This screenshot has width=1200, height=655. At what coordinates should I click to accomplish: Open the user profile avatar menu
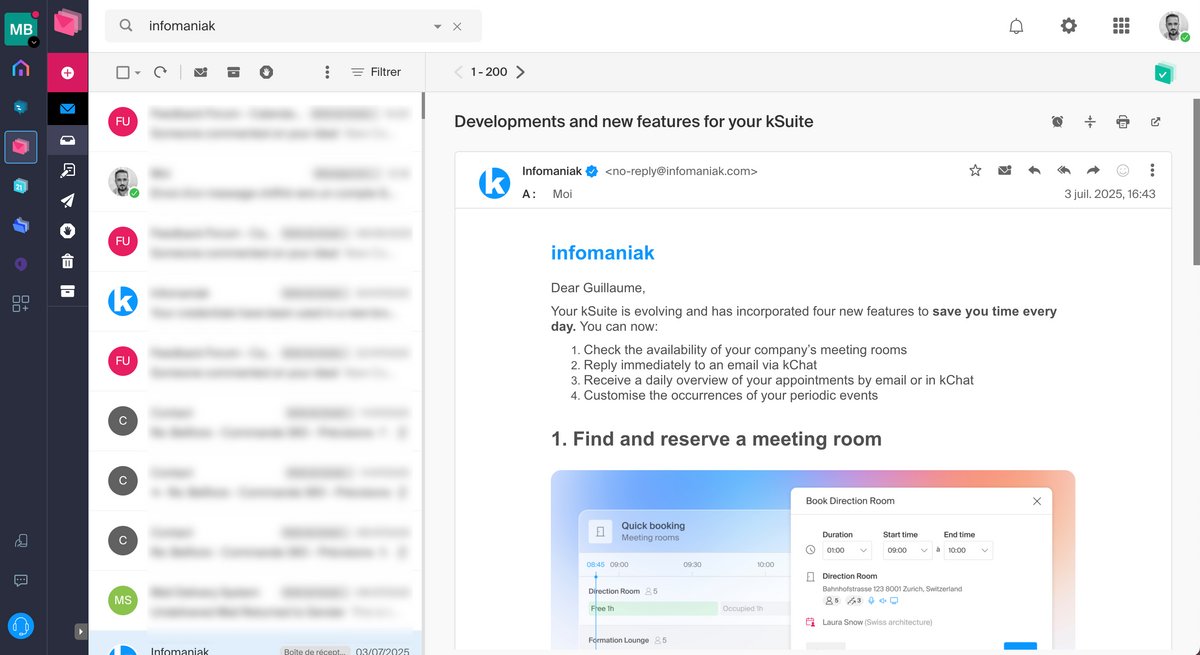1174,26
